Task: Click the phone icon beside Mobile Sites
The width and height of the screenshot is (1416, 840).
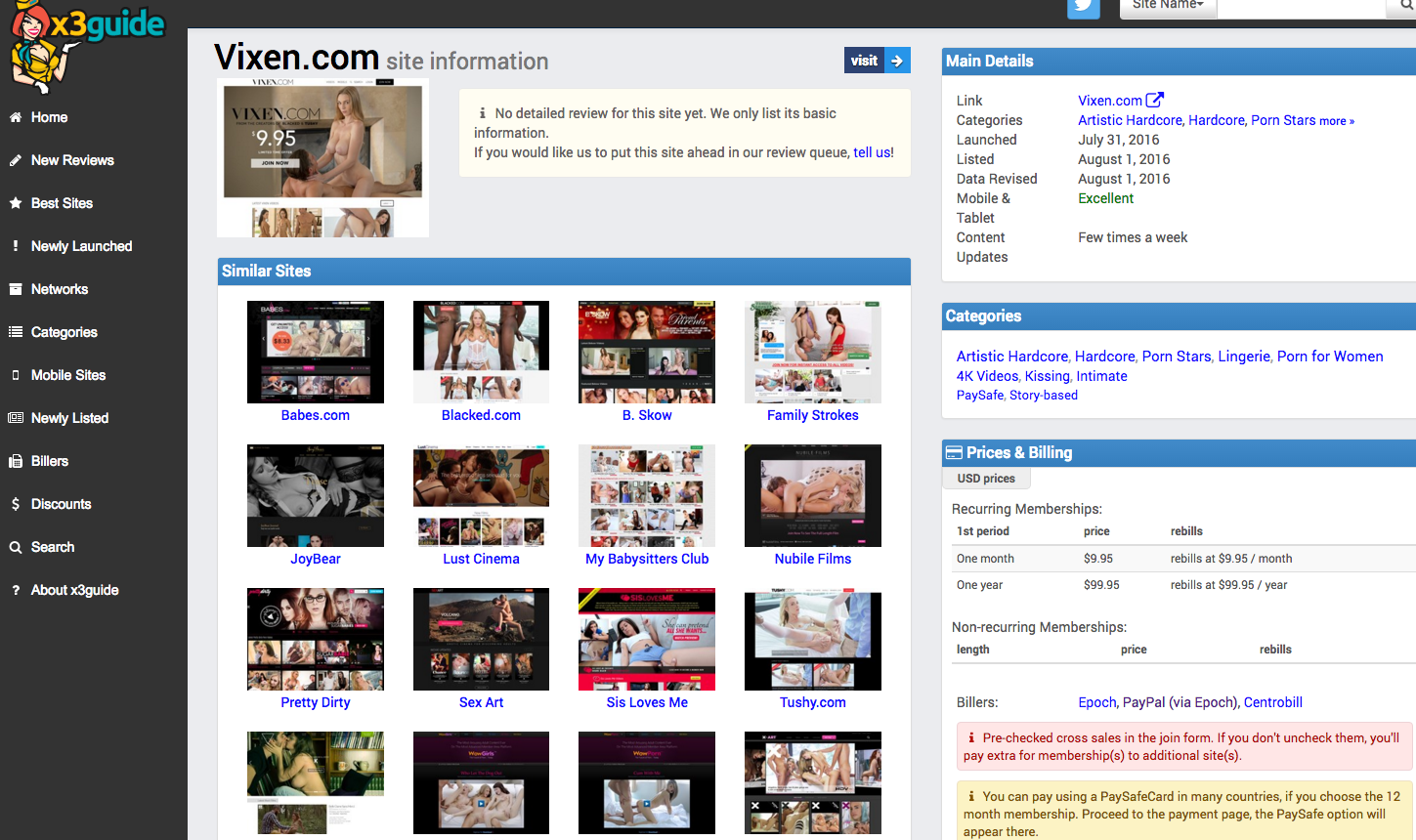Action: click(x=16, y=375)
